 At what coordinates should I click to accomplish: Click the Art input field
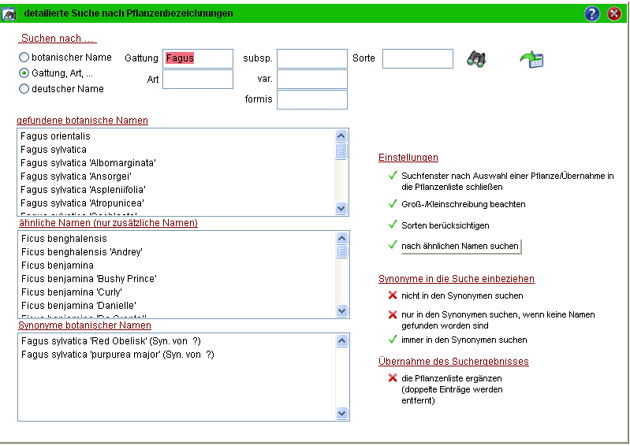[198, 79]
